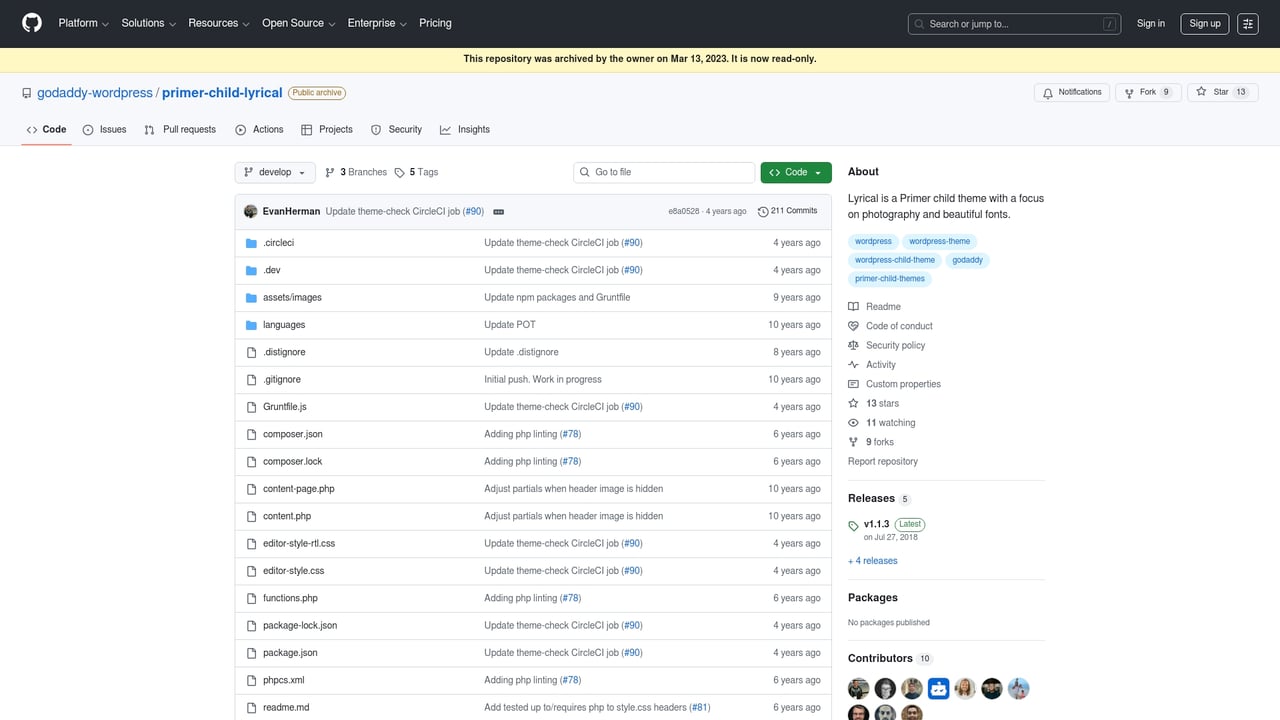Open GitHub home via the octocat logo
Image resolution: width=1280 pixels, height=720 pixels.
click(31, 23)
